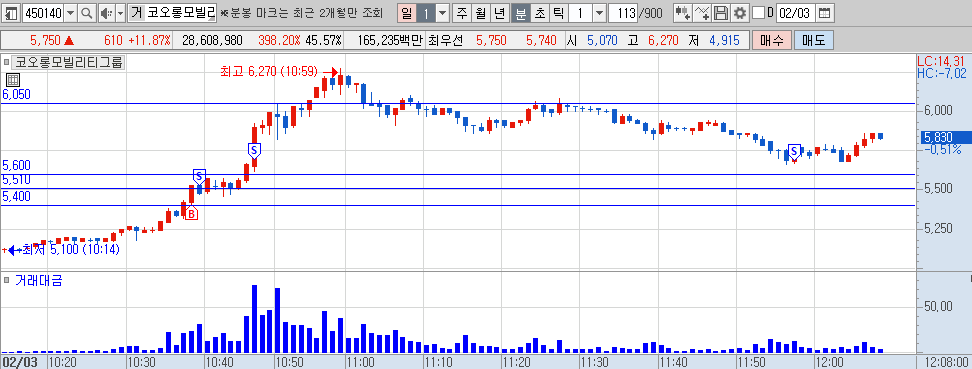Image resolution: width=972 pixels, height=369 pixels.
Task: Click the grid table icon under stock name
Action: 12,79
